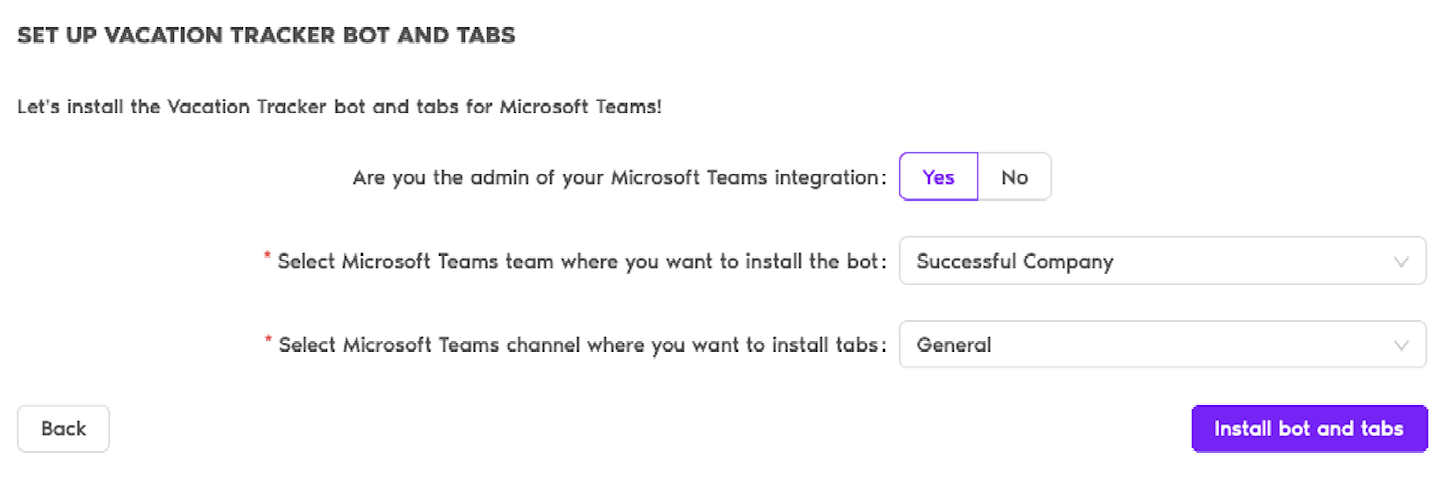Click the Back button
The image size is (1450, 494).
tap(63, 429)
